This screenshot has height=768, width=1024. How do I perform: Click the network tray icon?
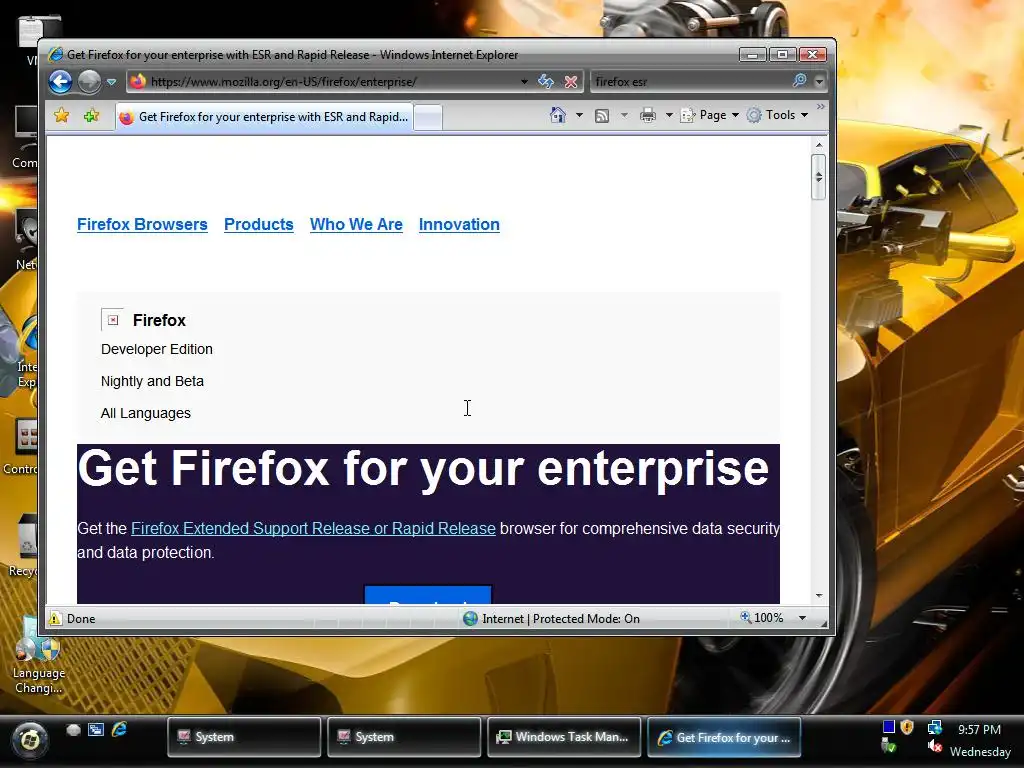935,727
